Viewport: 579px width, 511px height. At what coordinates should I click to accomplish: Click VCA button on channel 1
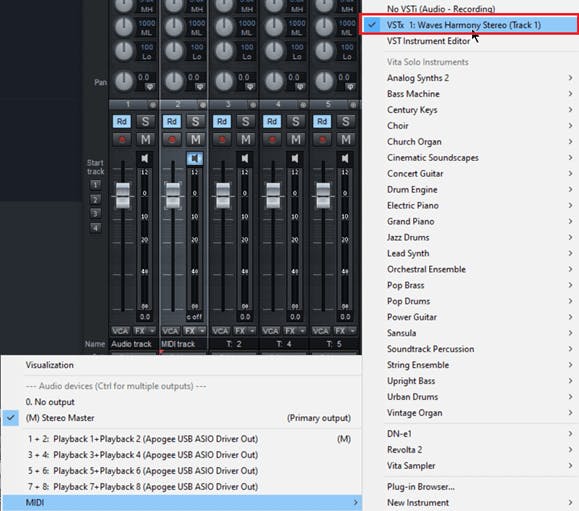pyautogui.click(x=120, y=331)
